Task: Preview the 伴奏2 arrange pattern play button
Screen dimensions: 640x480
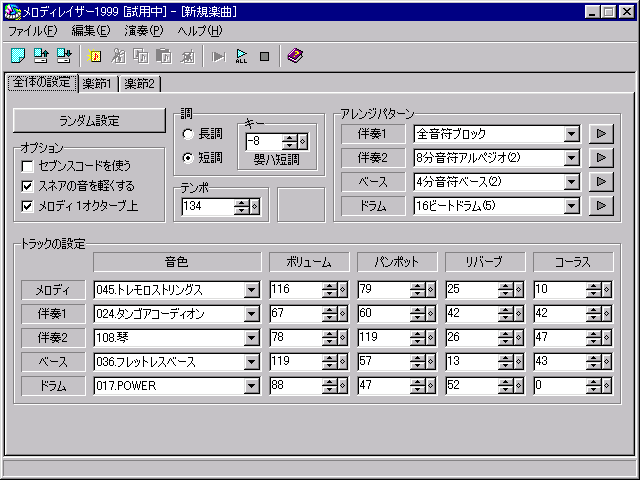Action: click(601, 158)
